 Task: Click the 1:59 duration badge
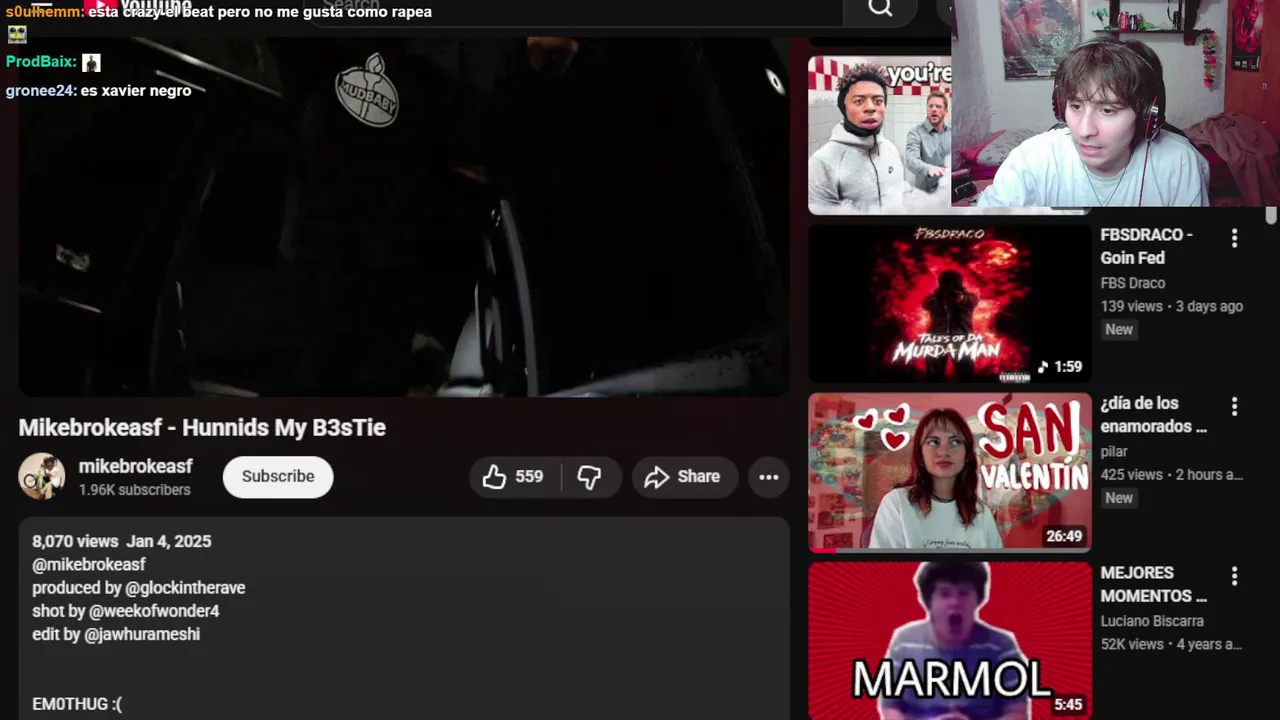coord(1060,367)
